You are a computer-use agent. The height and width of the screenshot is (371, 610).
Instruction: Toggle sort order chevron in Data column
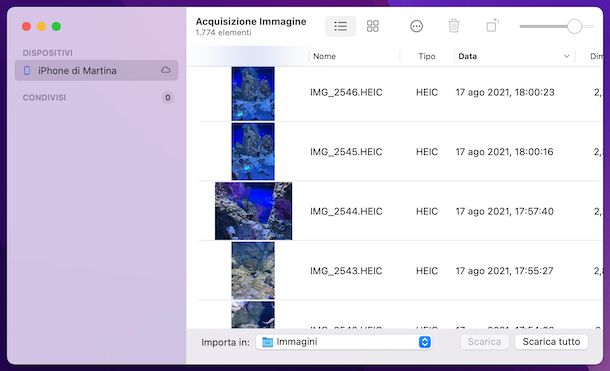(x=566, y=56)
